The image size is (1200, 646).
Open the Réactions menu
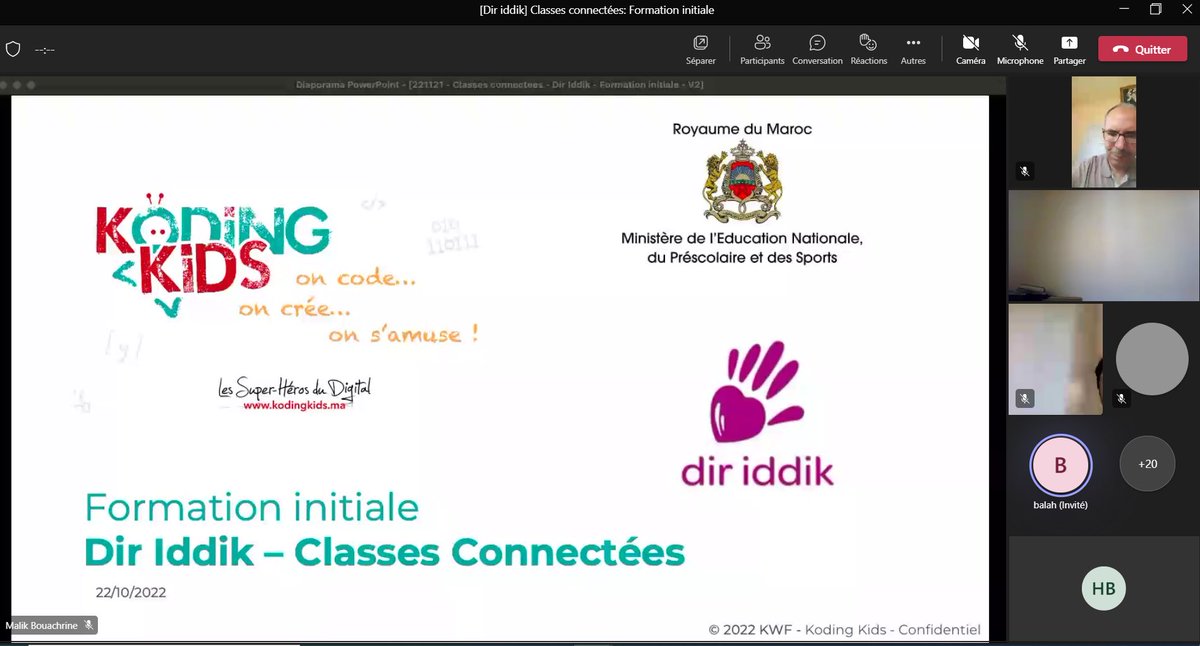pyautogui.click(x=868, y=49)
